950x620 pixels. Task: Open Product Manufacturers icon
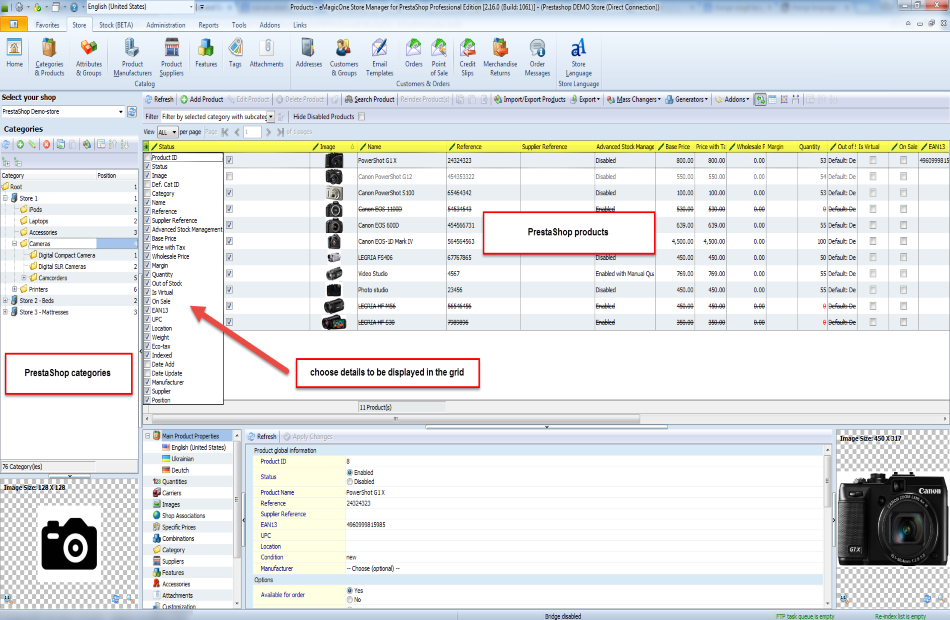pos(132,57)
